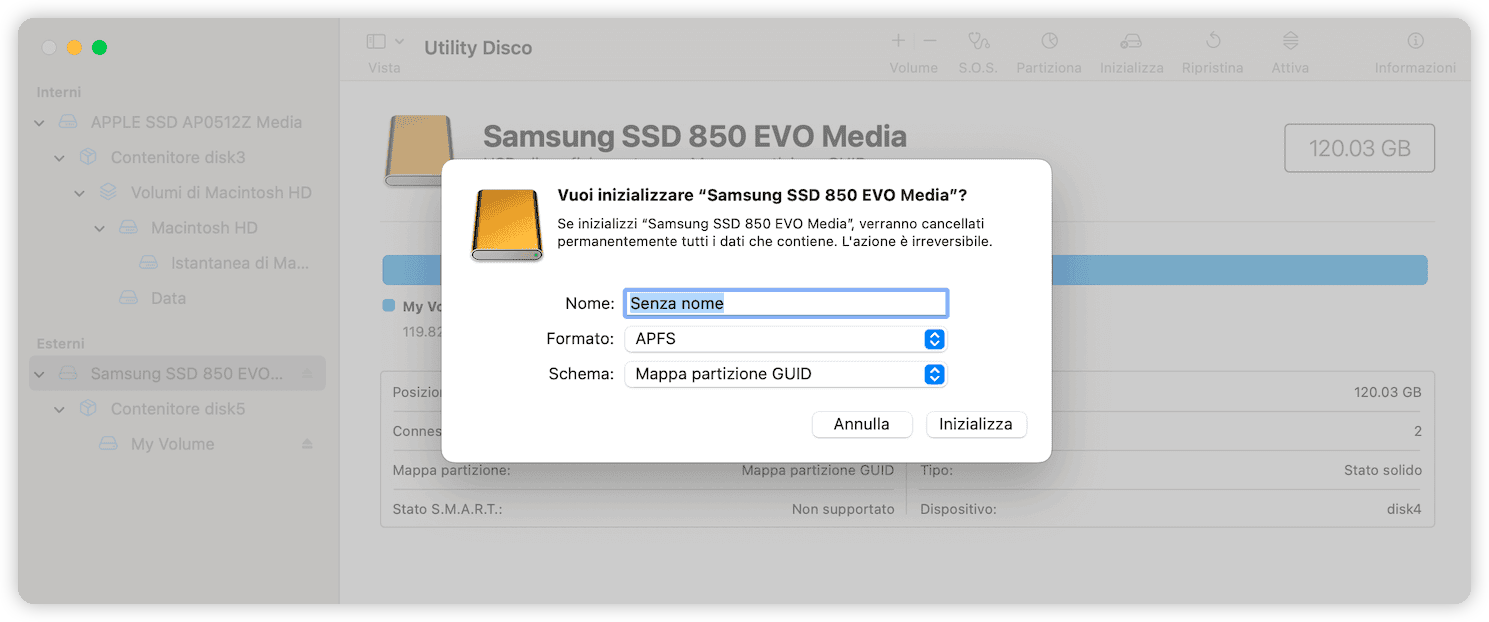
Task: Open the Vista dropdown chevron
Action: point(400,42)
